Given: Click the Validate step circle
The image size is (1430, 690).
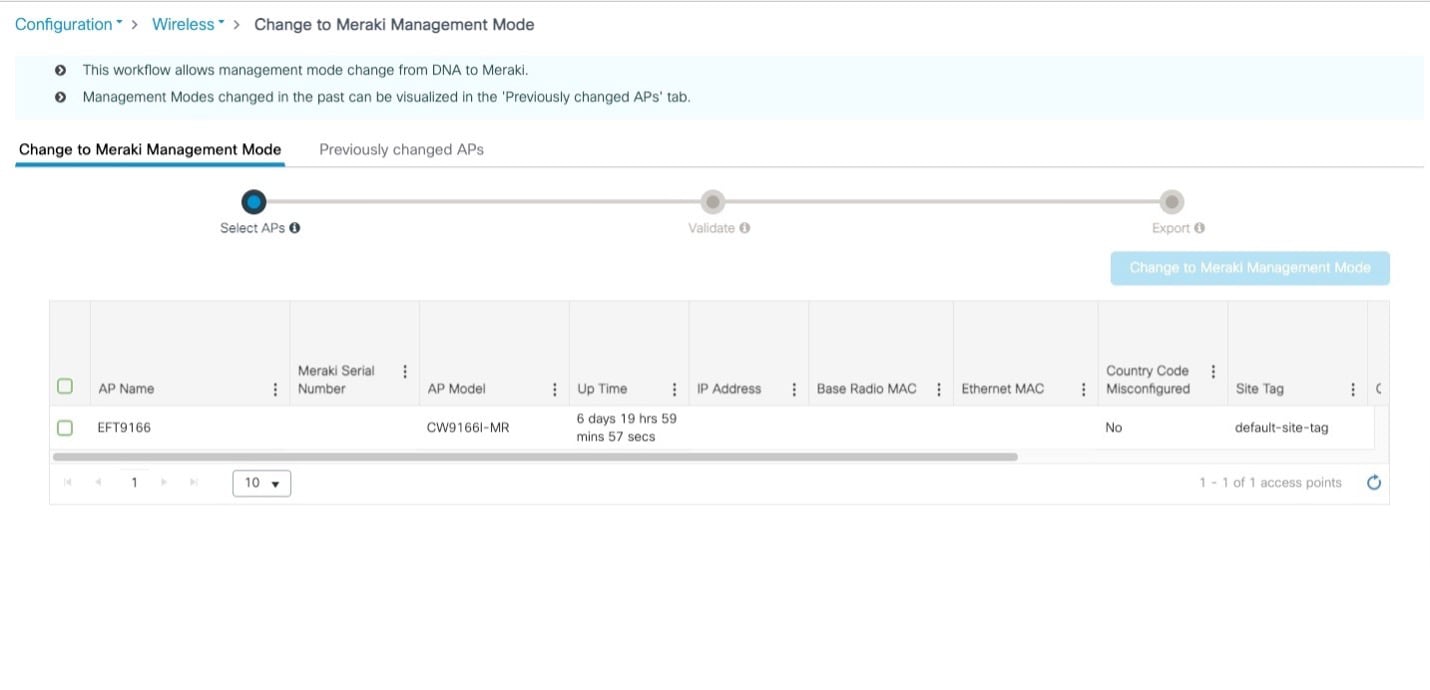Looking at the screenshot, I should [x=712, y=202].
